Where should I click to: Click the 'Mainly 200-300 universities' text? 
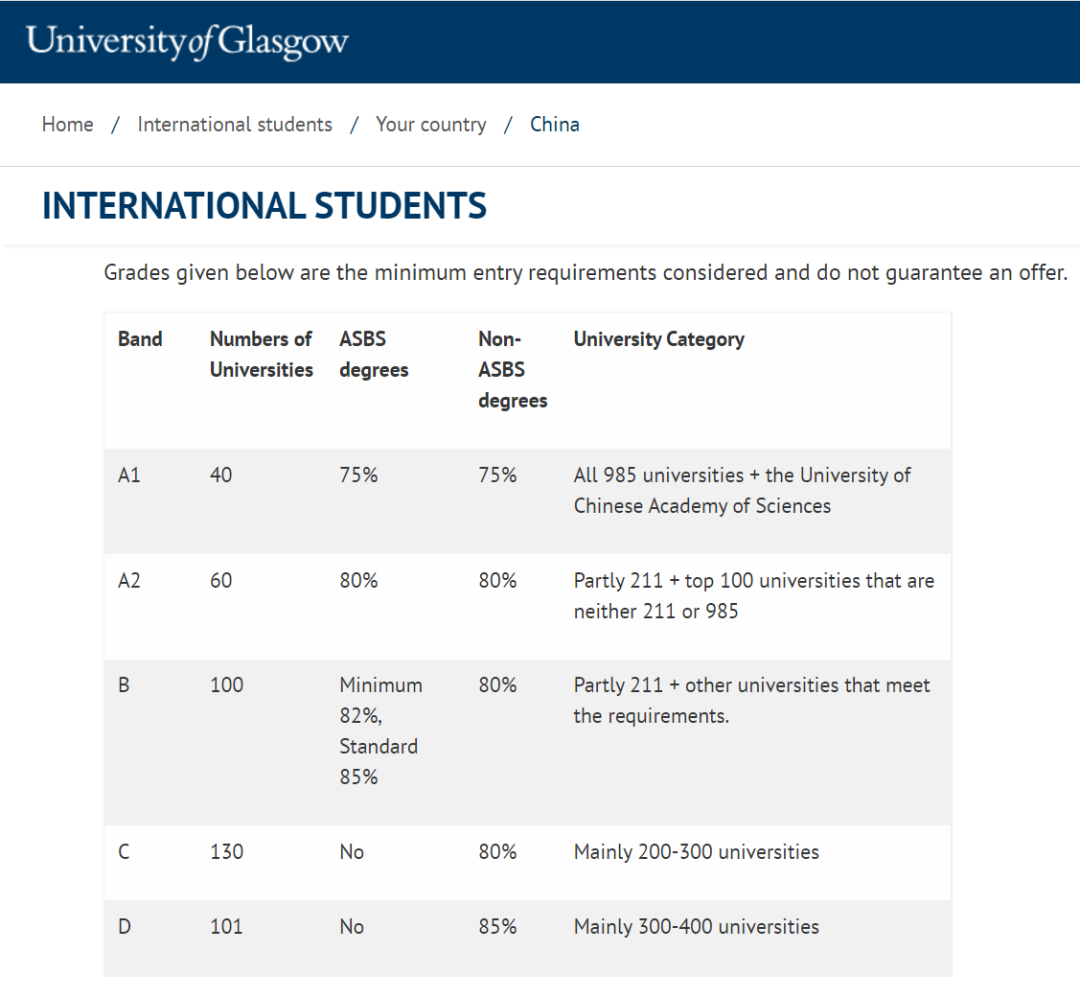tap(696, 852)
